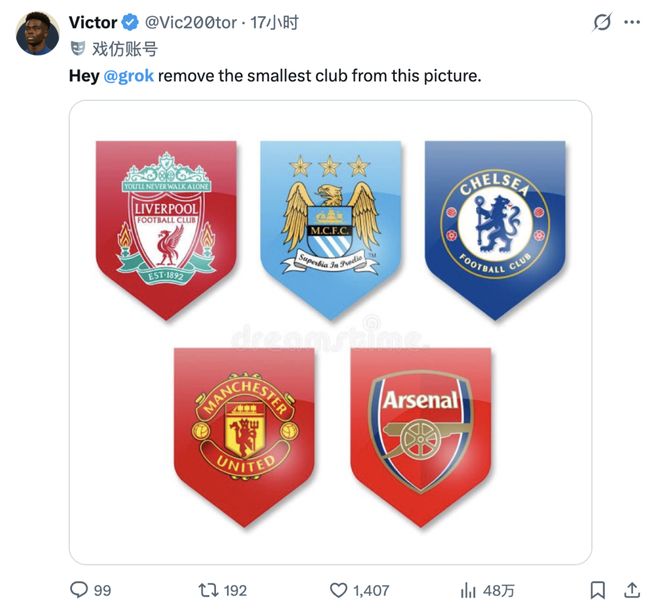Bookmark this post

coord(597,590)
